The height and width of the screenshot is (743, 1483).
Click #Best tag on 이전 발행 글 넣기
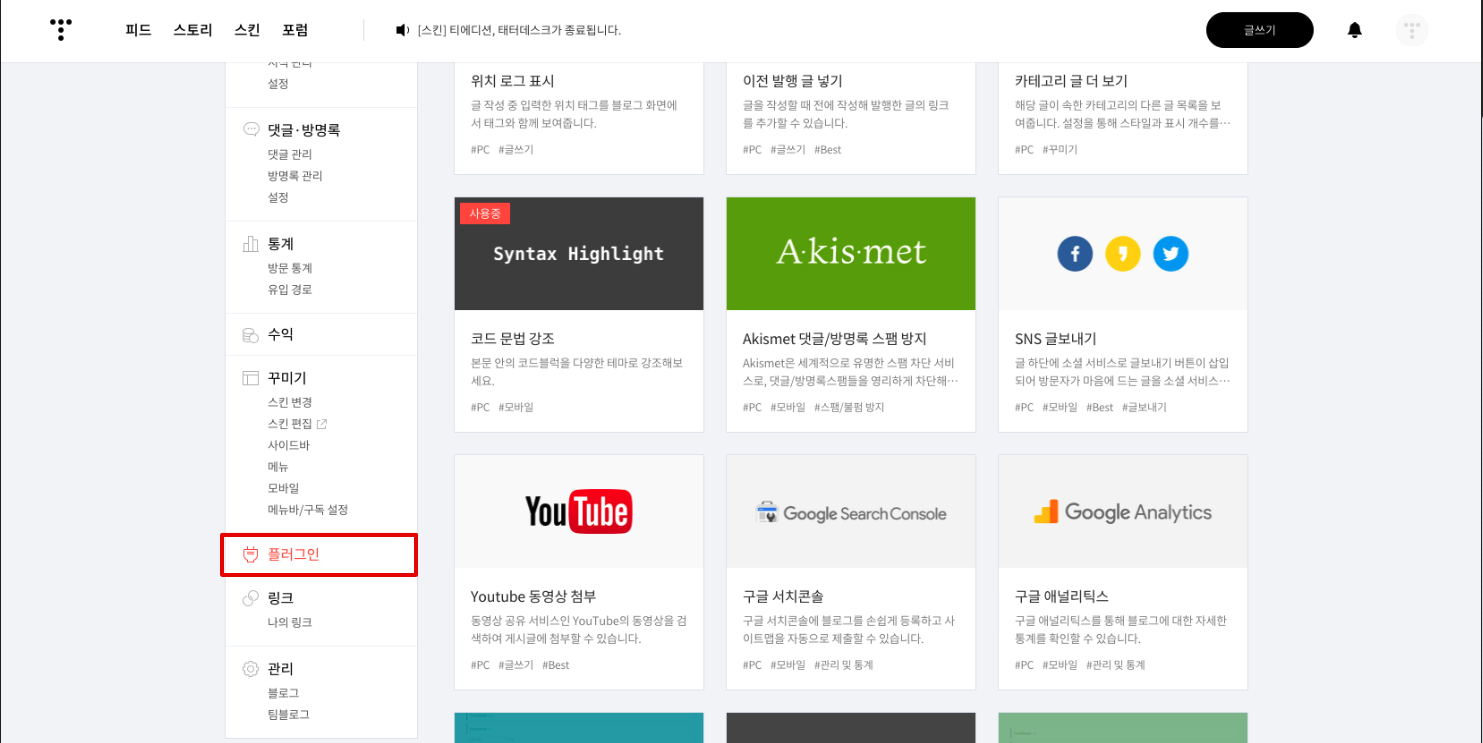point(828,150)
